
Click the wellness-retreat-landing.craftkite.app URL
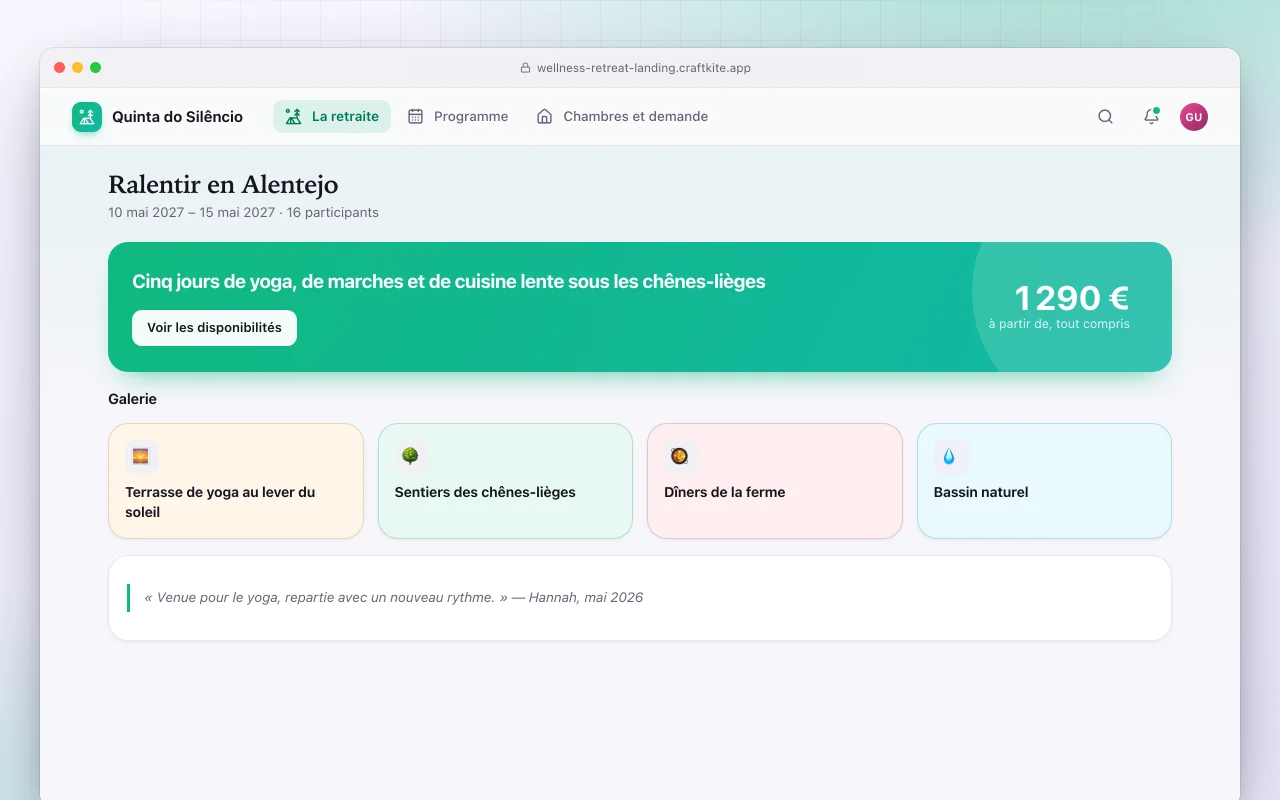tap(644, 68)
